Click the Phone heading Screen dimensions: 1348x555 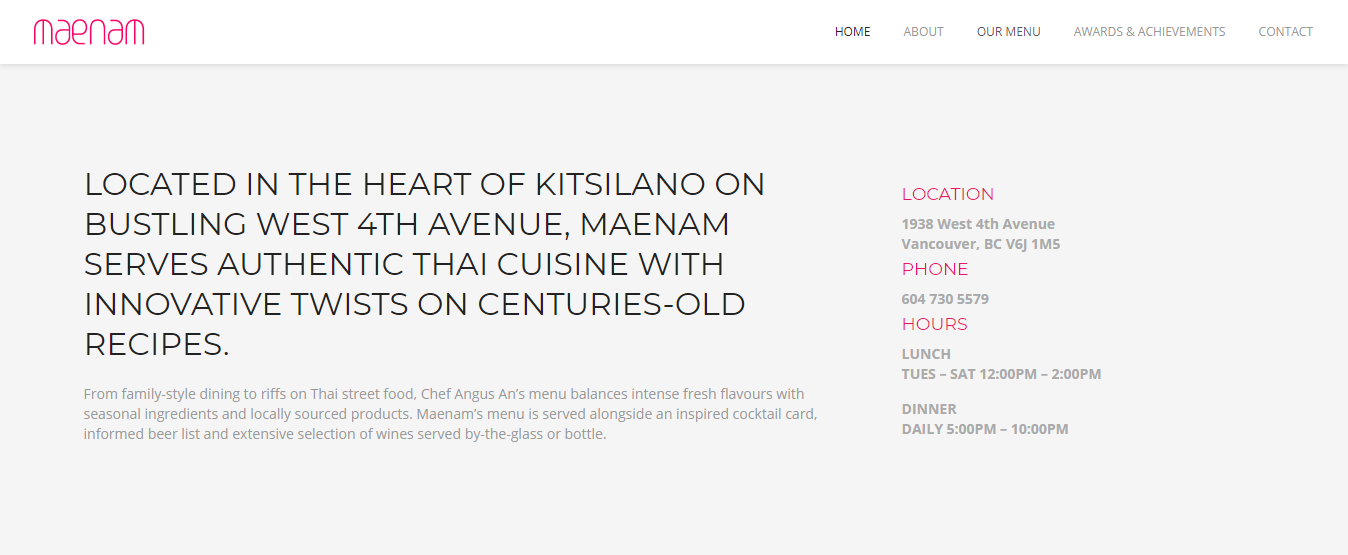pos(935,269)
